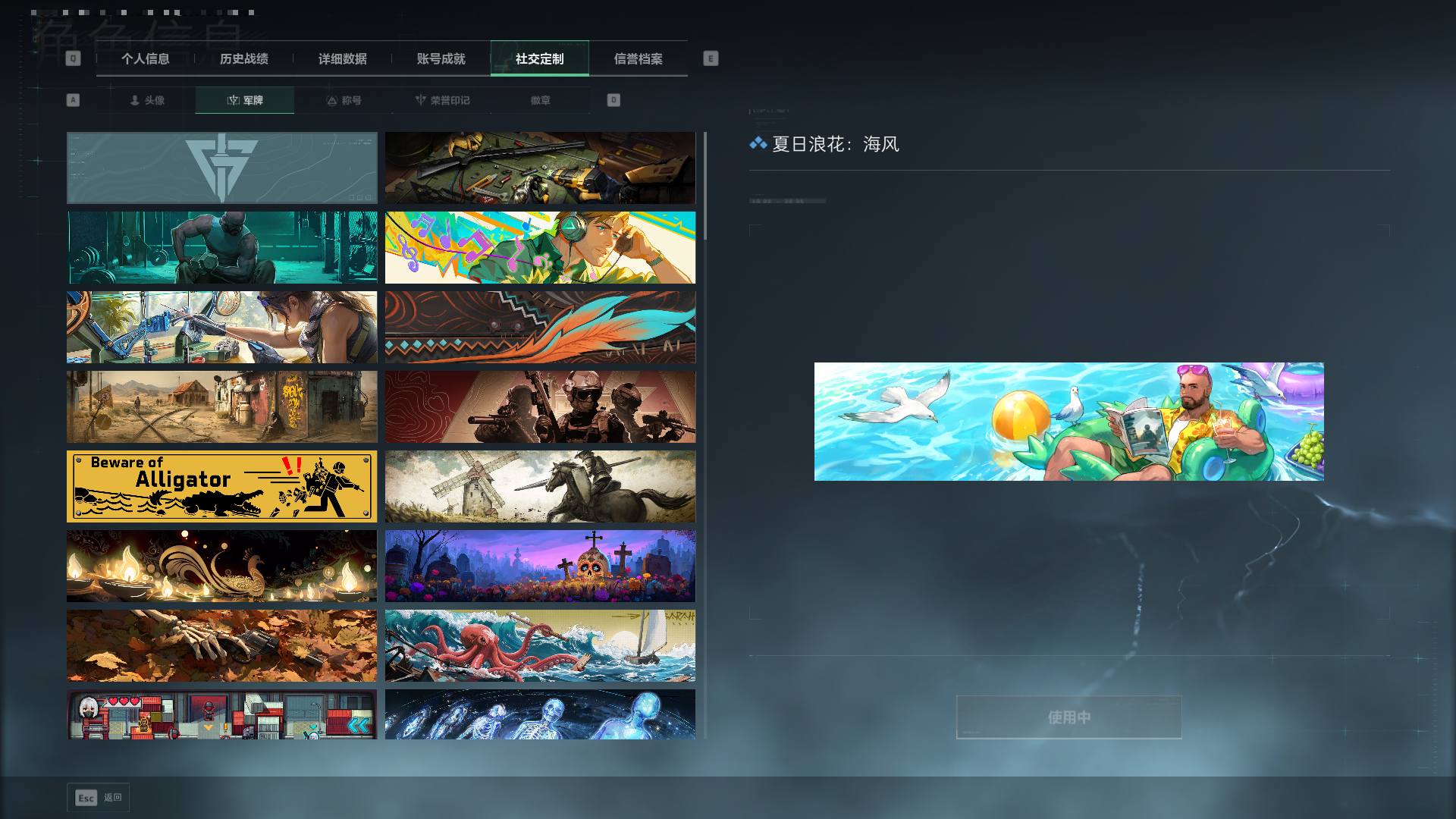Viewport: 1456px width, 819px height.
Task: Select the 社交定制 tab
Action: [540, 58]
